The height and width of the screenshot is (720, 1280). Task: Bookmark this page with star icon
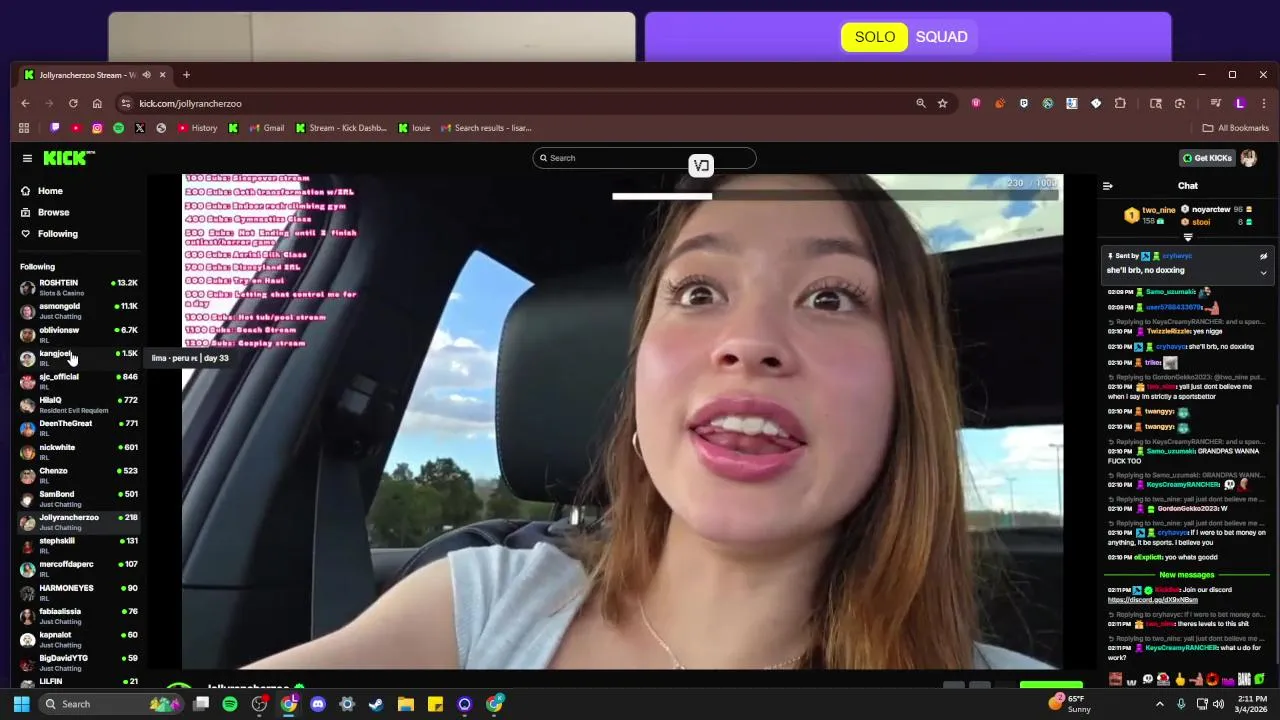942,103
